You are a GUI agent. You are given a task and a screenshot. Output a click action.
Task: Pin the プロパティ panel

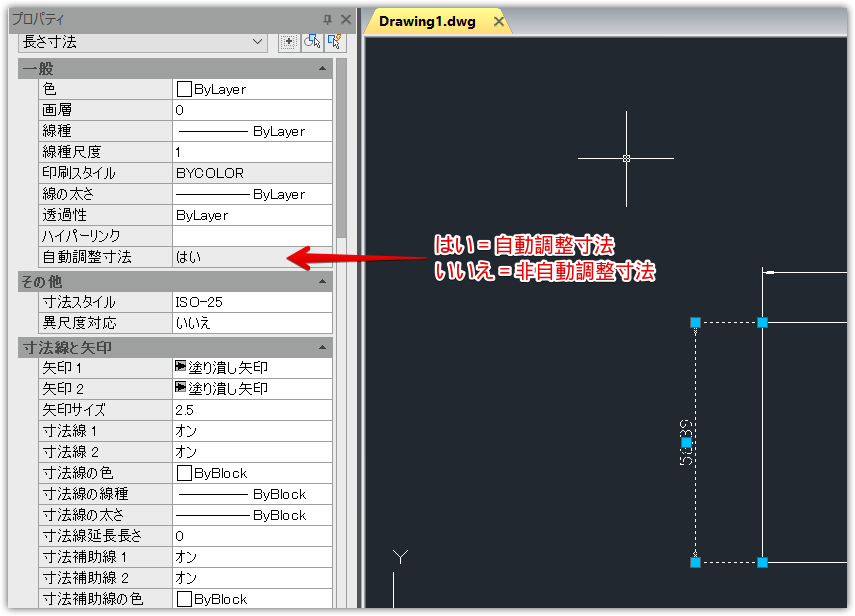pos(327,20)
